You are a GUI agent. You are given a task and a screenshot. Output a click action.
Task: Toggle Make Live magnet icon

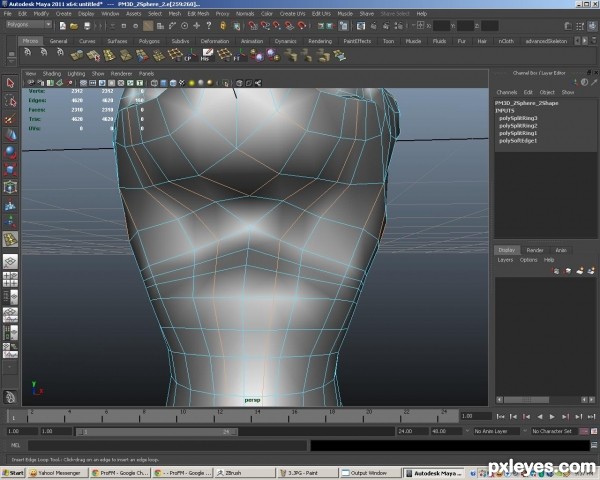(302, 26)
